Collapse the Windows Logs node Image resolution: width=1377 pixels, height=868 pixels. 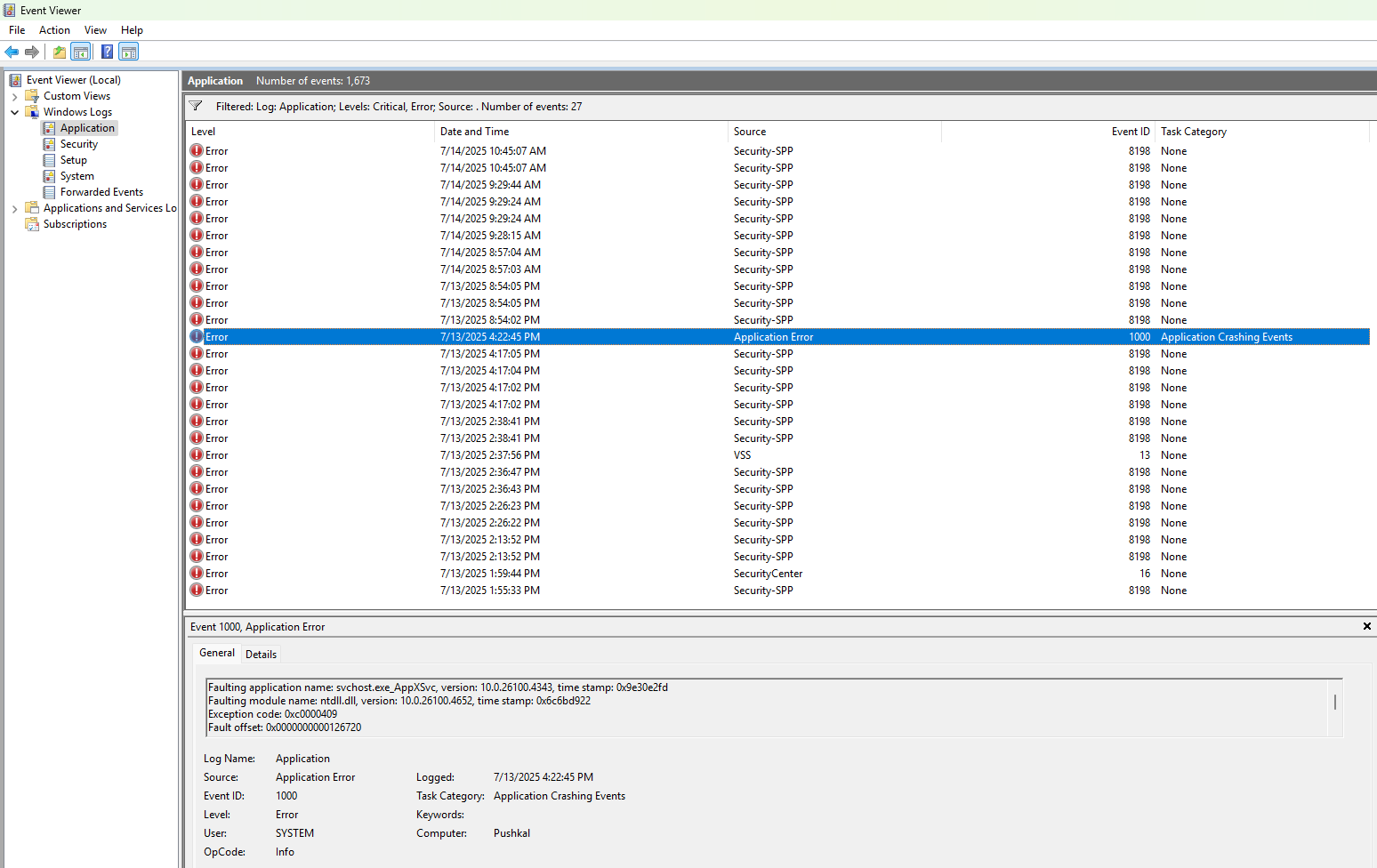tap(14, 112)
